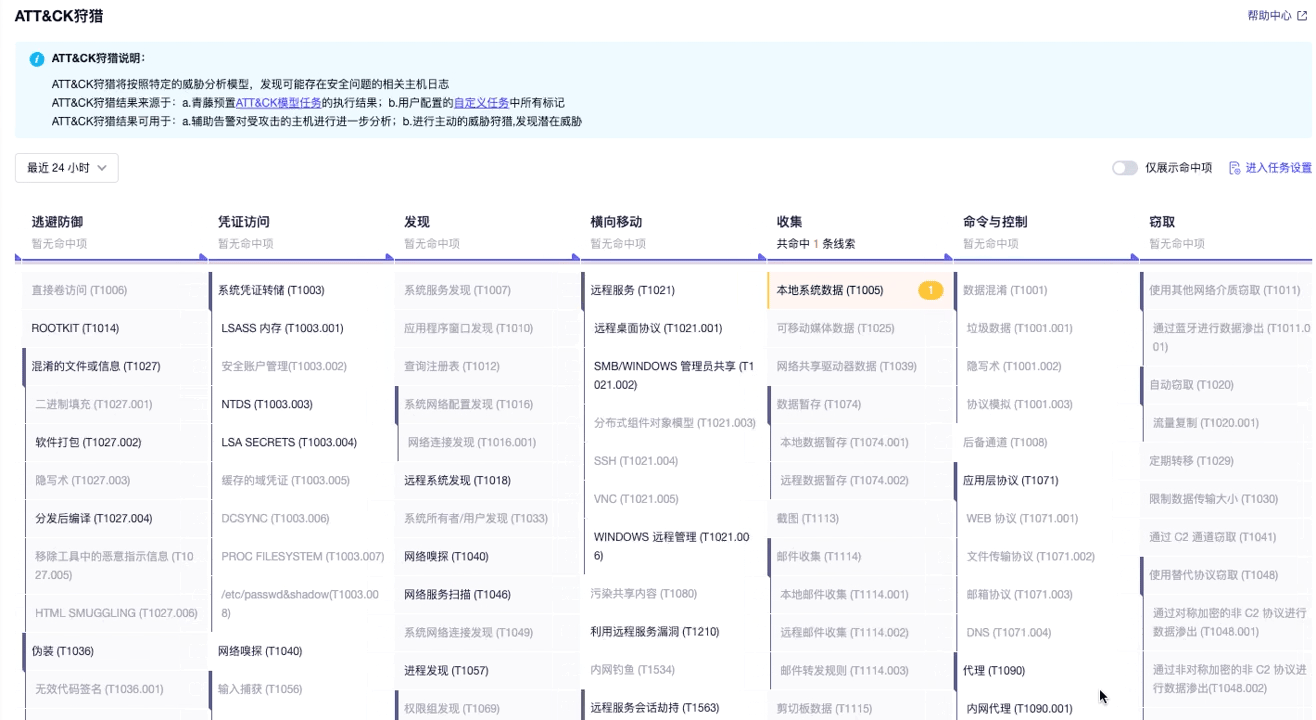Open technique 使用替代协议窃取 (T1048)
Screen dimensions: 1316x720
1213,575
